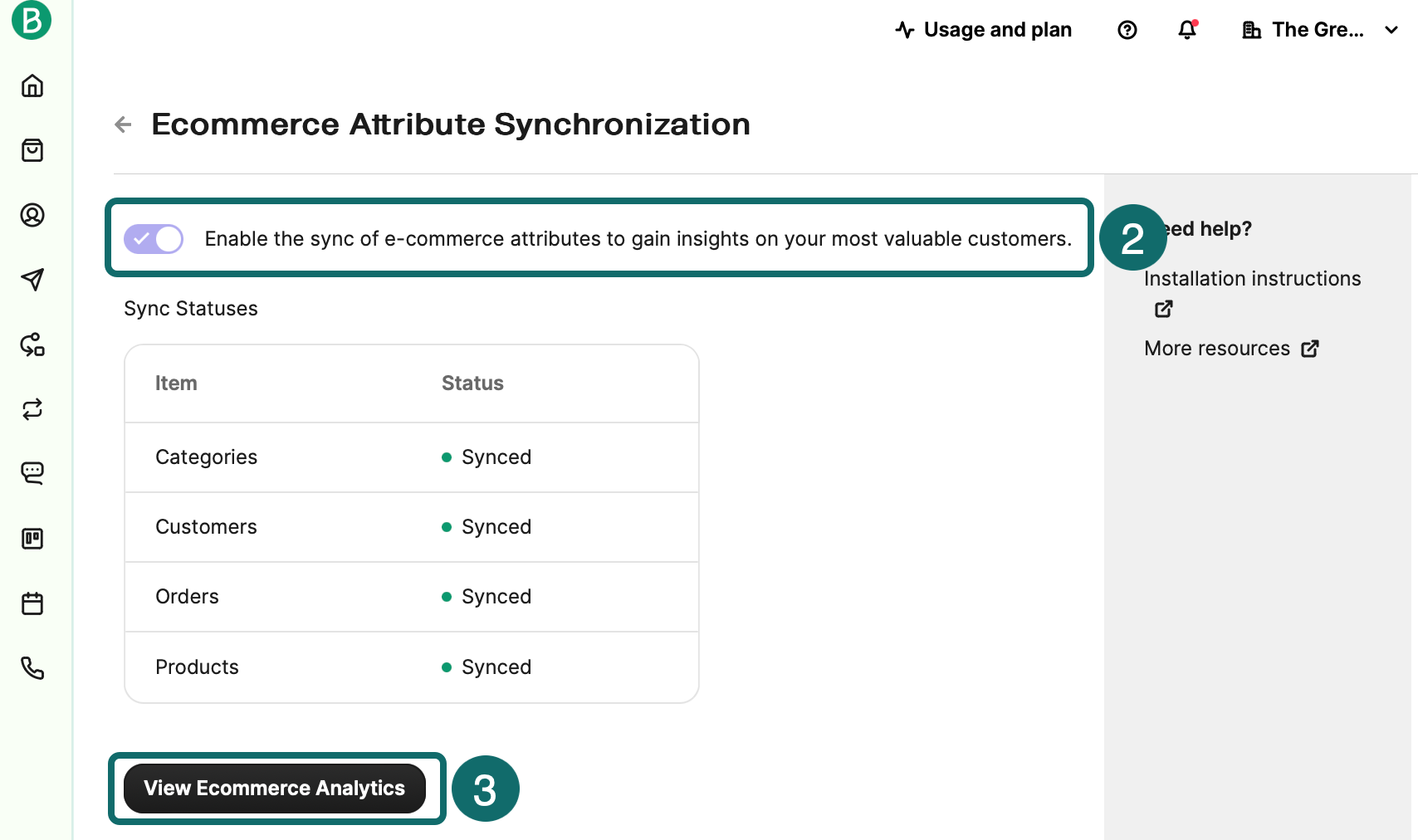
Task: Open the Contacts person icon
Action: (32, 215)
